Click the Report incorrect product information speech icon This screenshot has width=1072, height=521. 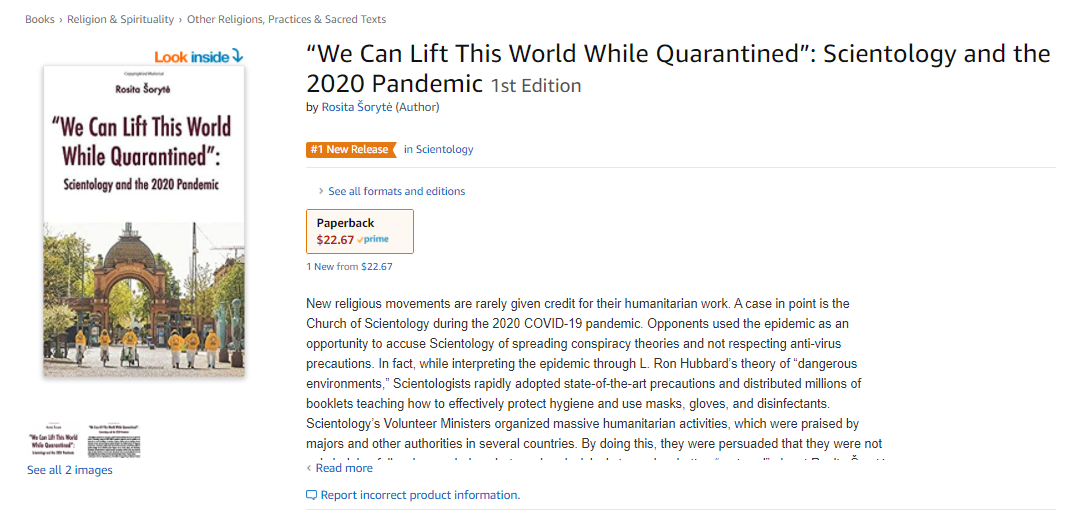click(312, 495)
